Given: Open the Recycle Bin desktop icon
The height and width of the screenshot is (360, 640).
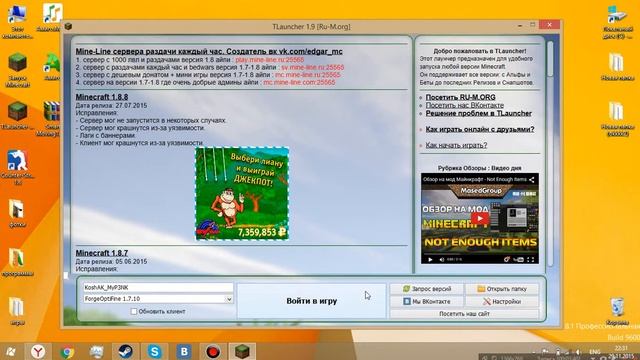Looking at the screenshot, I should pyautogui.click(x=617, y=311).
